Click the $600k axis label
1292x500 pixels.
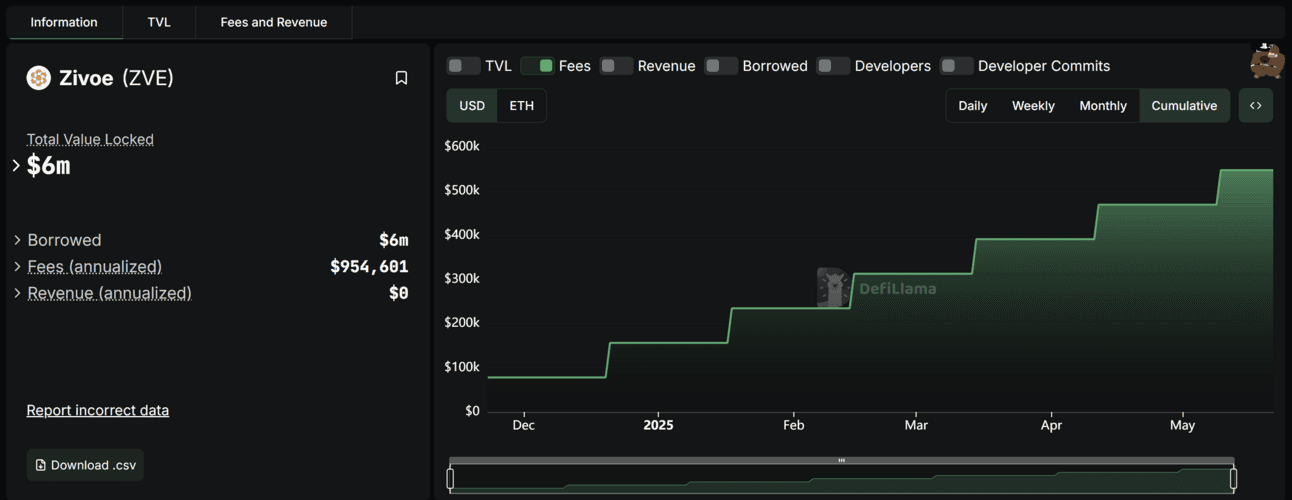462,146
